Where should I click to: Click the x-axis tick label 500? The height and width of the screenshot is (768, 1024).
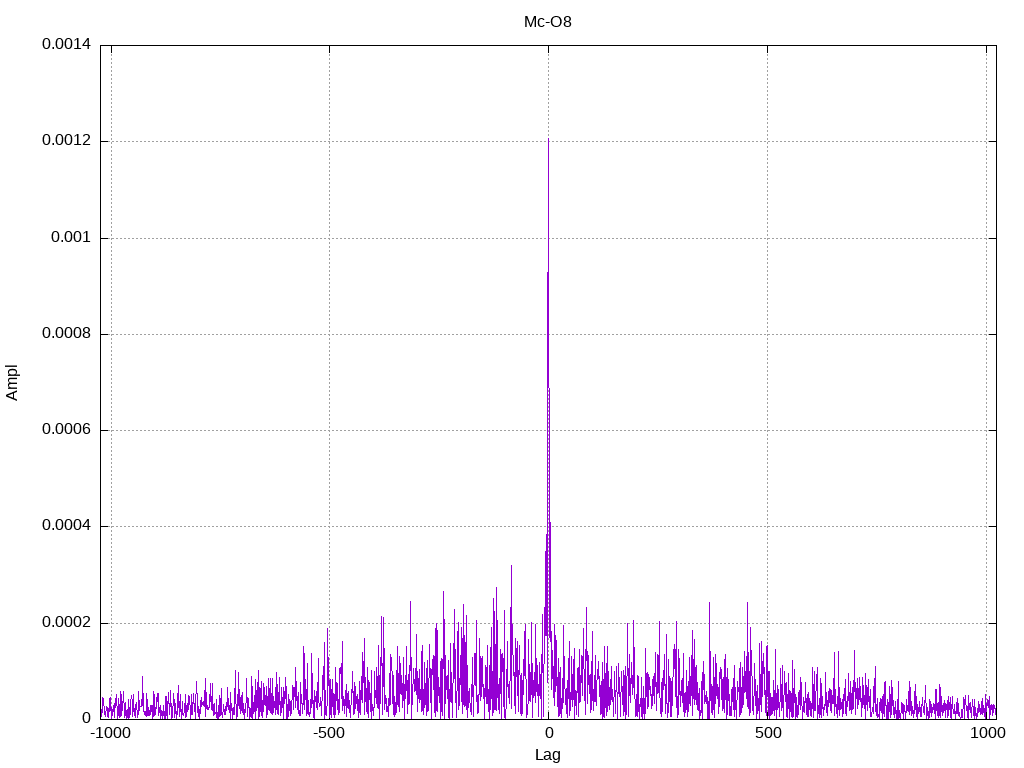(x=768, y=733)
